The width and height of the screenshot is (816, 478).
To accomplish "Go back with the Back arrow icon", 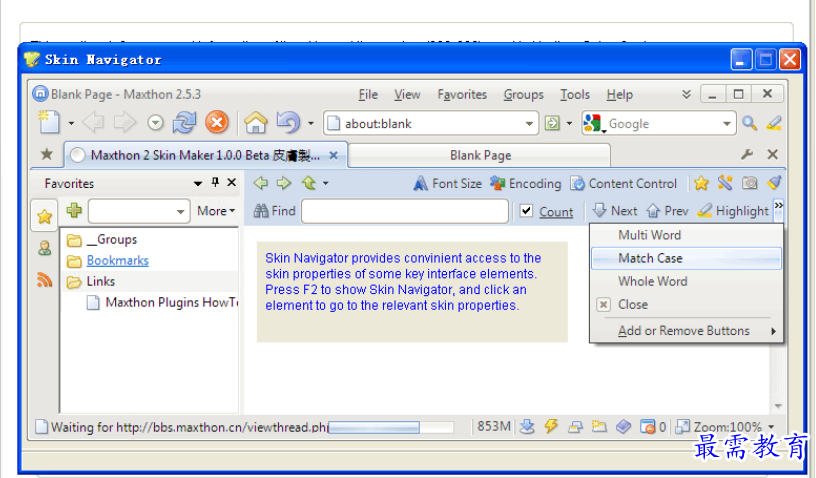I will tap(94, 123).
